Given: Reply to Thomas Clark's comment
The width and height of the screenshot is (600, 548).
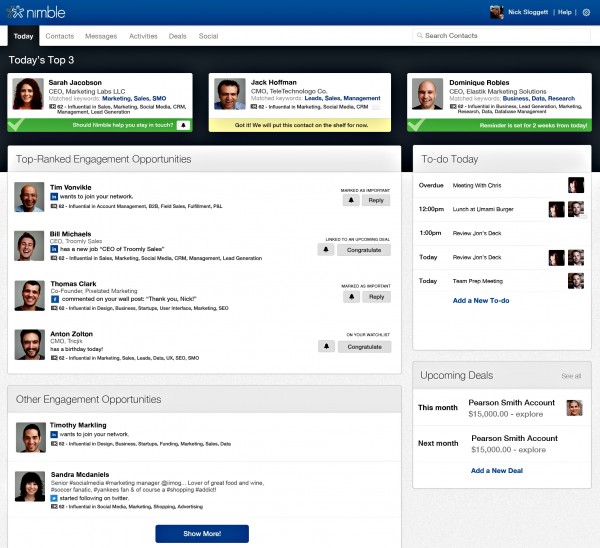Looking at the screenshot, I should 377,297.
